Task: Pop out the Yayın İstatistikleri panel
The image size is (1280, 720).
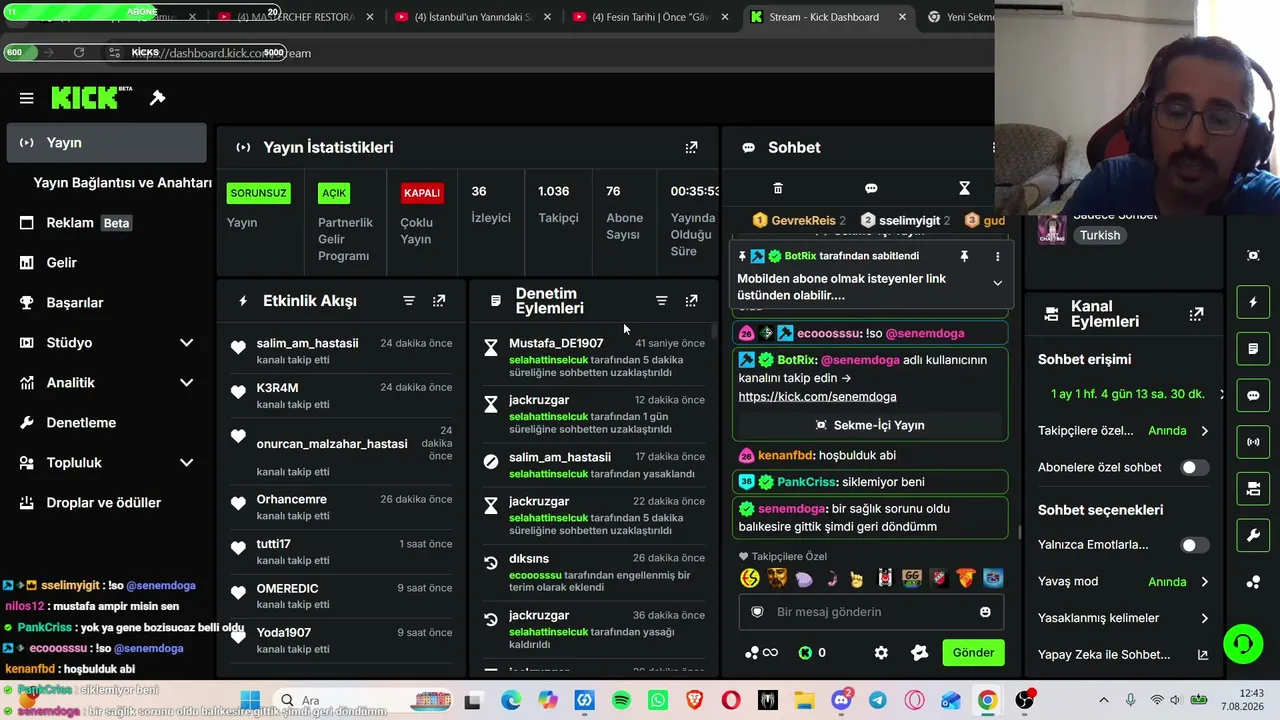Action: [x=691, y=147]
